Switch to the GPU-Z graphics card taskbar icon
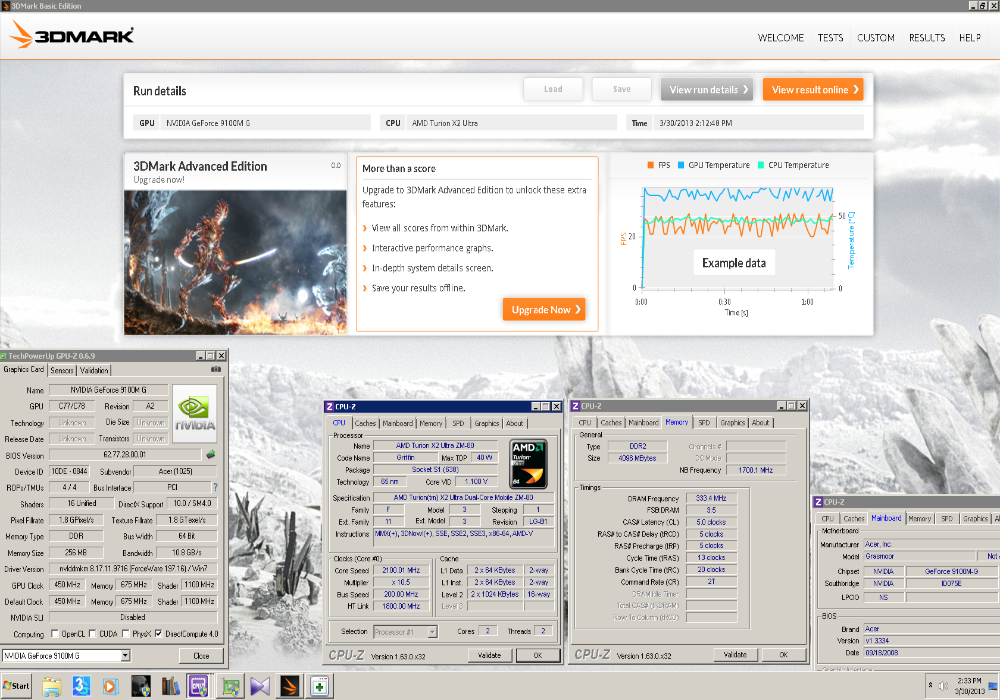The image size is (1000, 700). coord(230,686)
